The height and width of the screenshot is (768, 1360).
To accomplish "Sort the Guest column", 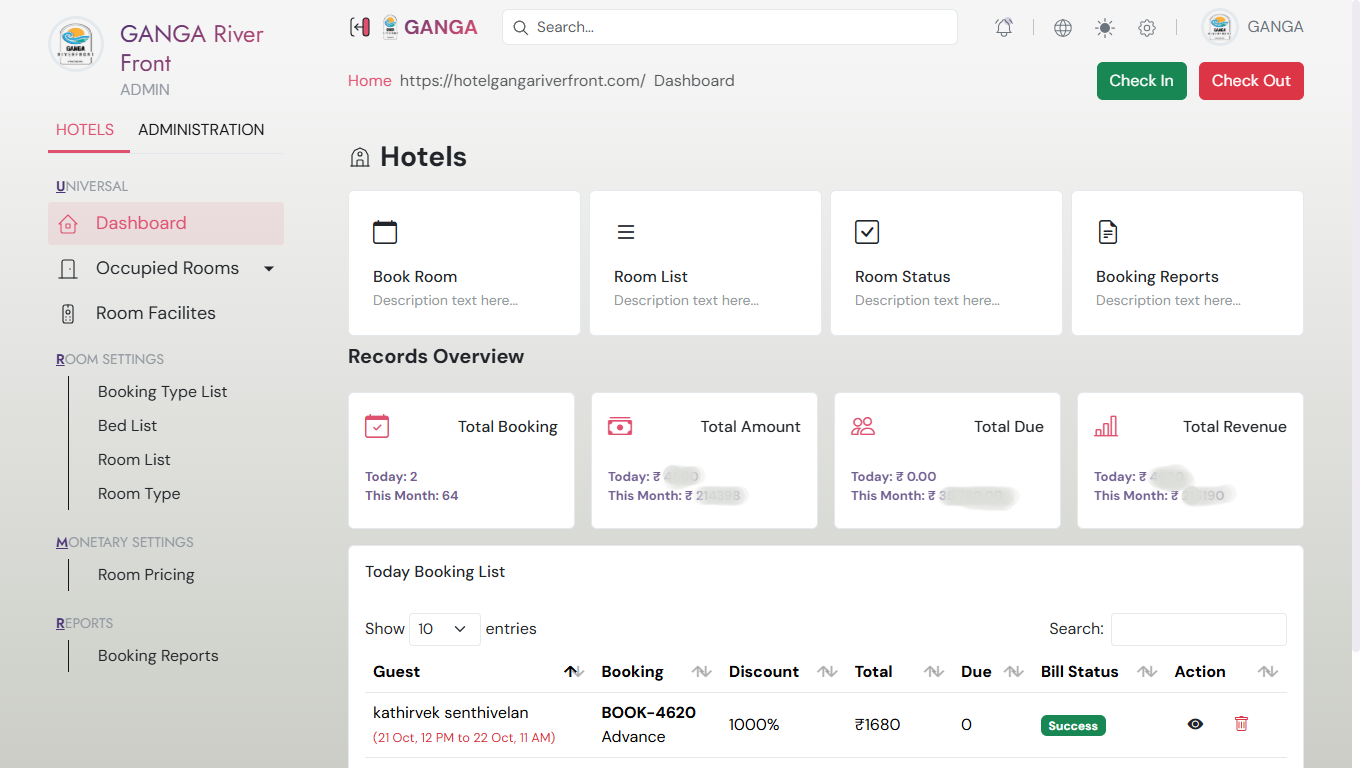I will 573,671.
